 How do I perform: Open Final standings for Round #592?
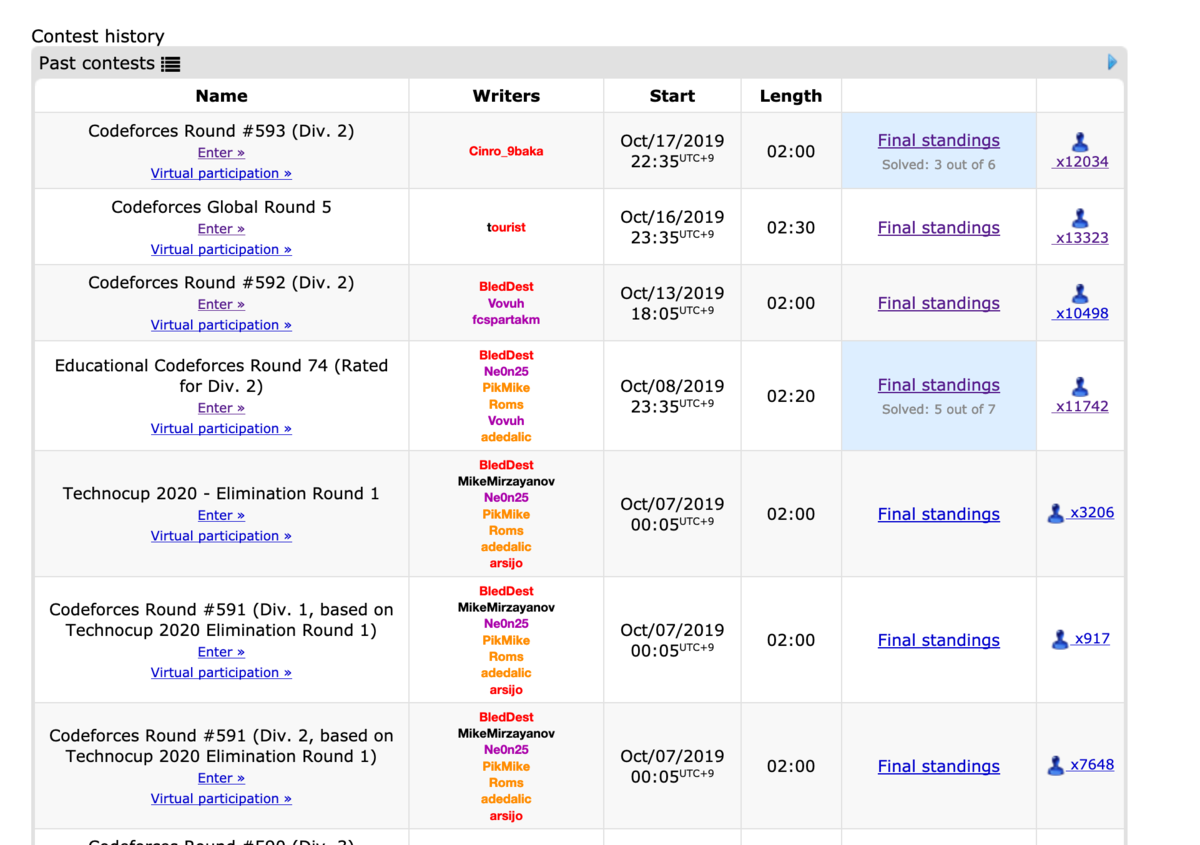(939, 303)
